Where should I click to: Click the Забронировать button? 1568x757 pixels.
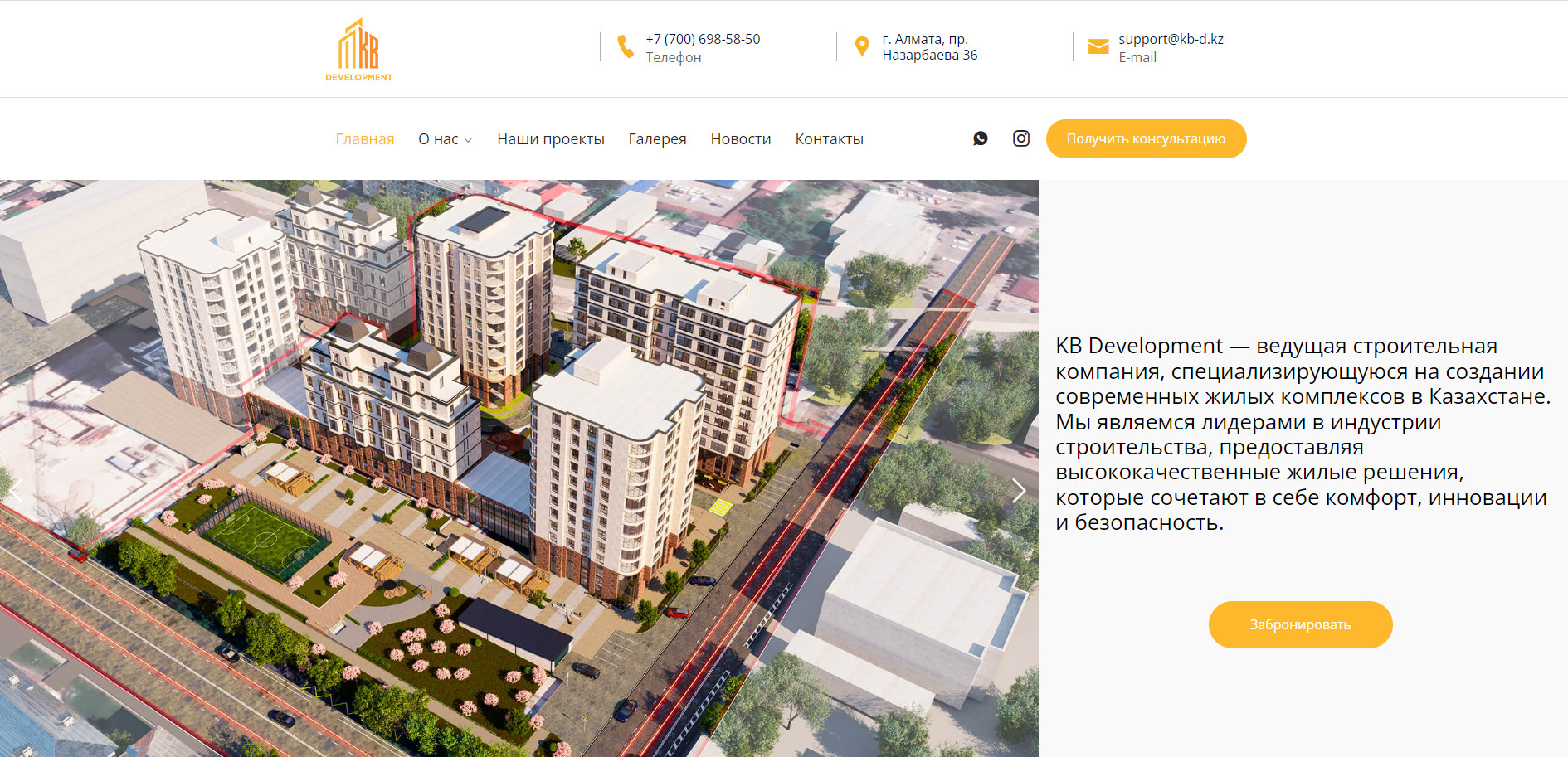[1300, 624]
